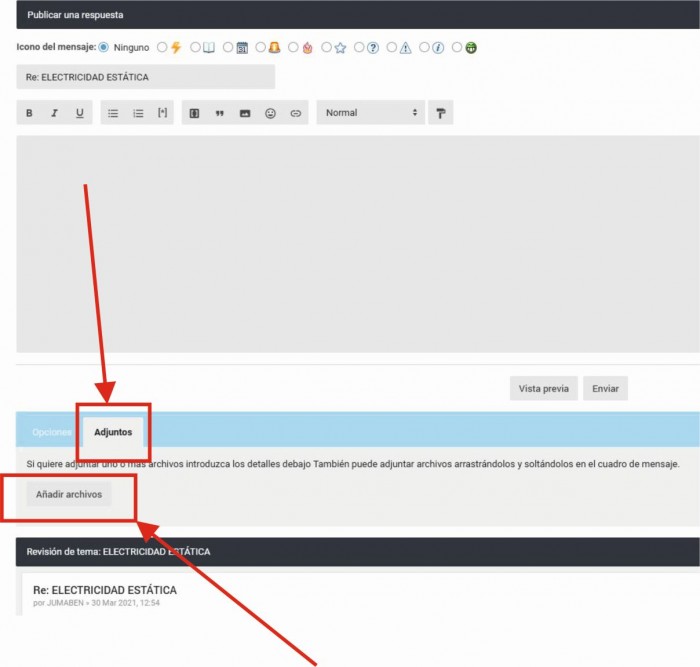Click the underline formatting button

[79, 113]
